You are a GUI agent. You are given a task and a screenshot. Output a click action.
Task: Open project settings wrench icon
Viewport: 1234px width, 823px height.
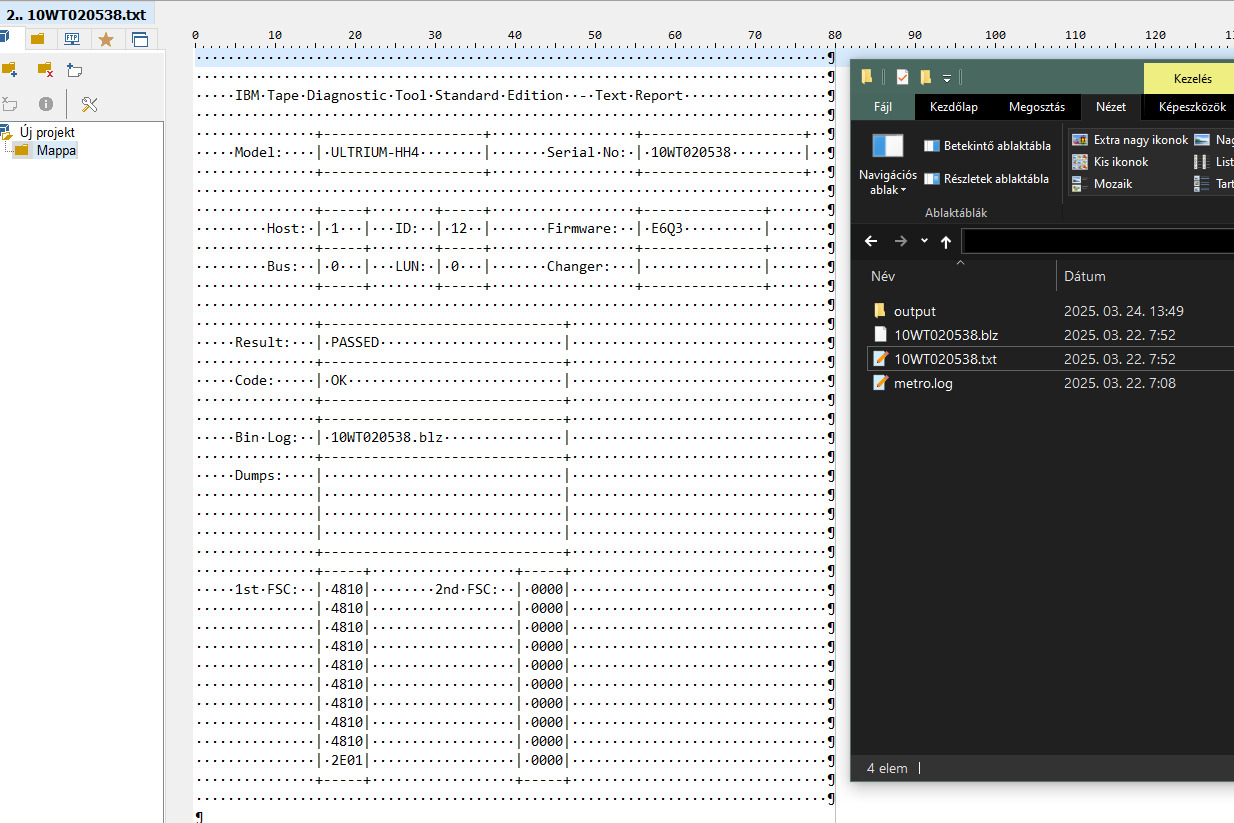(89, 104)
